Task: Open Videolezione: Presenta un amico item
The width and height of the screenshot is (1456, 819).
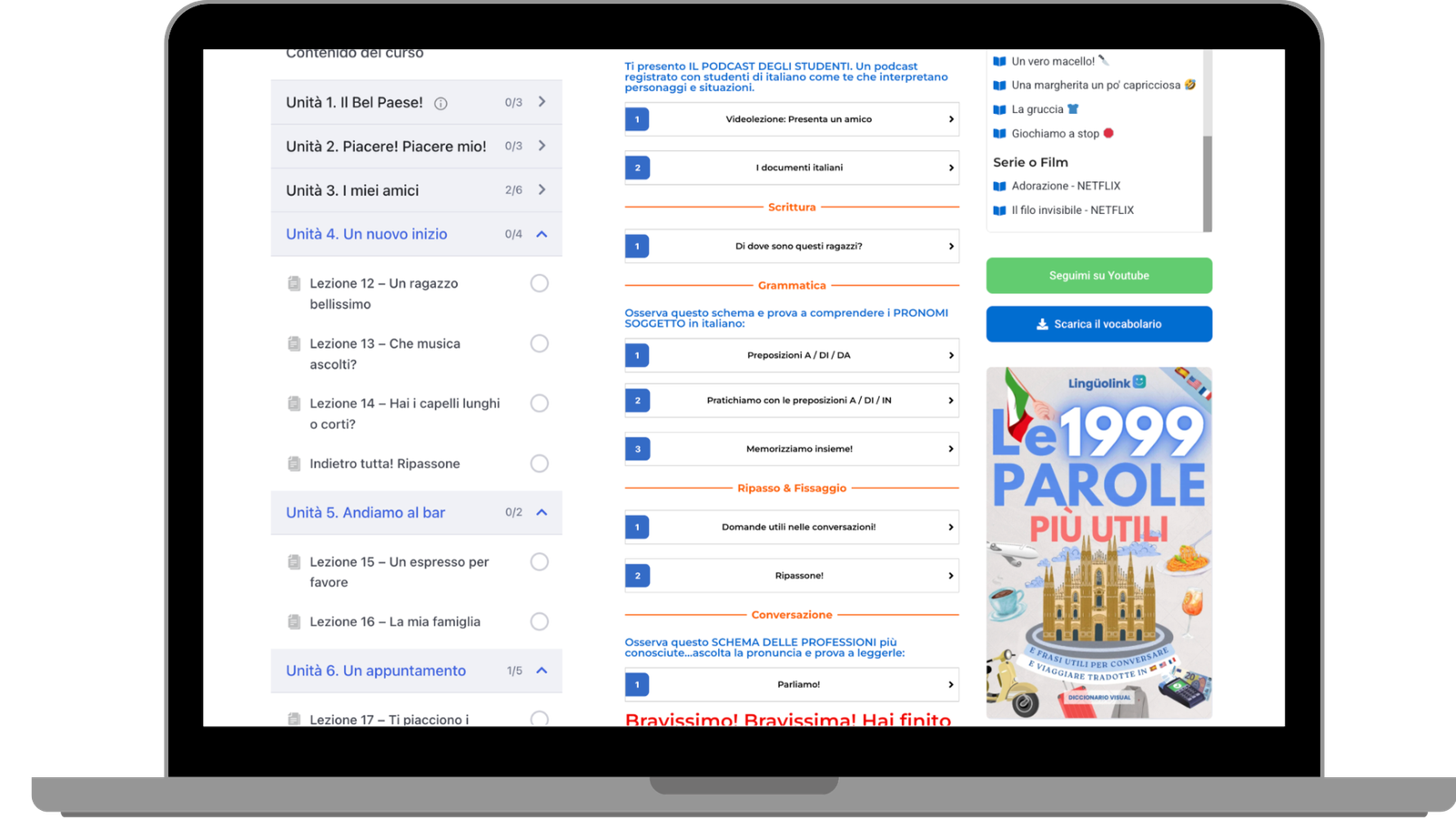Action: [x=792, y=119]
